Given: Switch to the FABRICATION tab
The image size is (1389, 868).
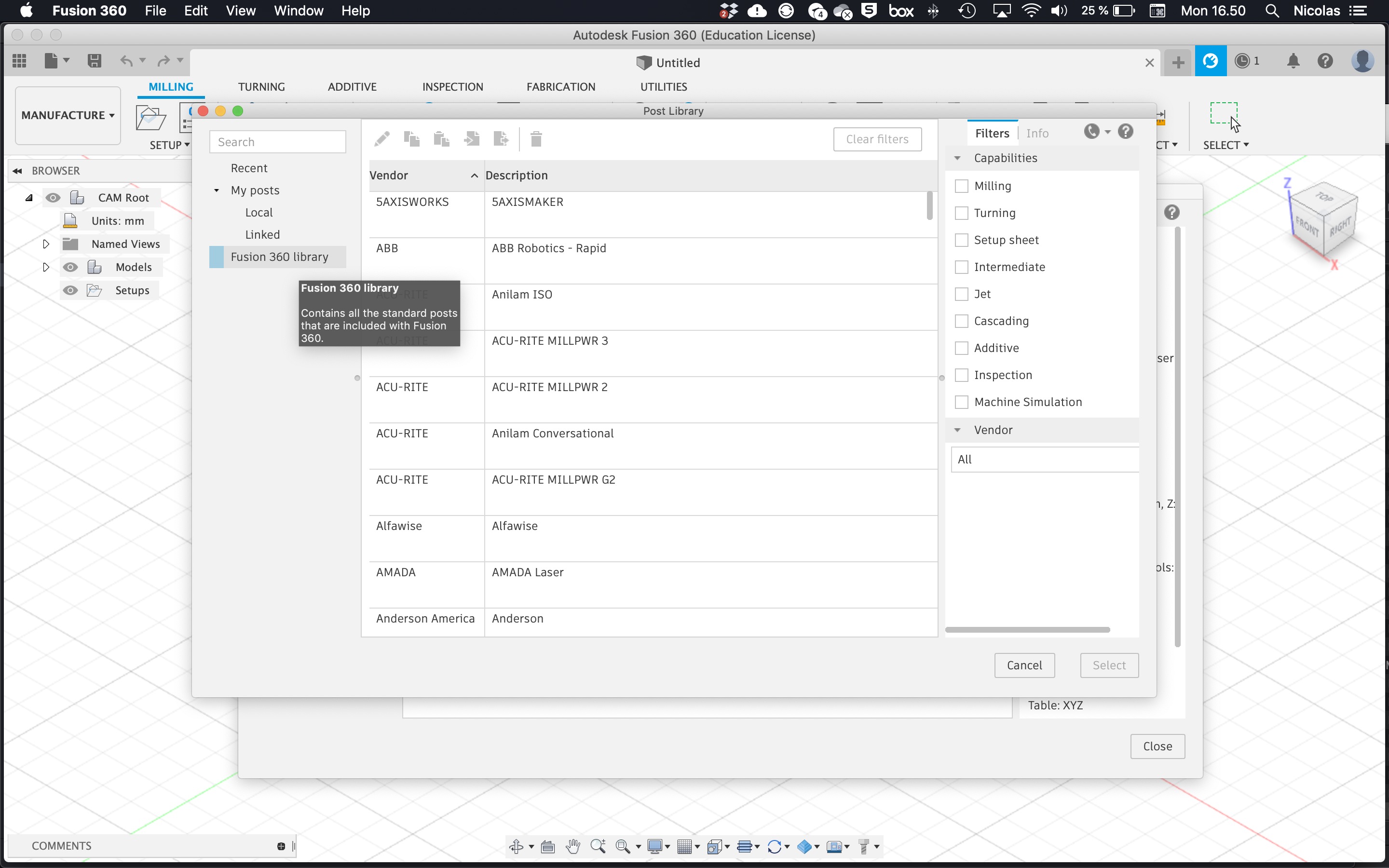Looking at the screenshot, I should click(x=561, y=87).
